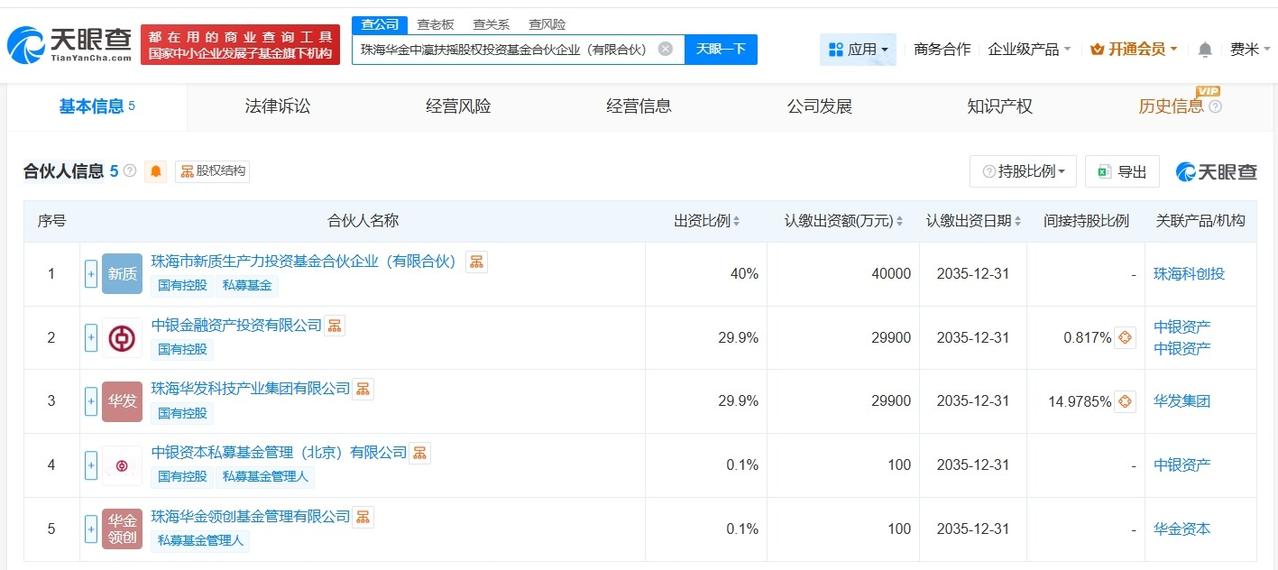This screenshot has width=1278, height=570.
Task: Open the 商务合作 link
Action: tap(942, 49)
